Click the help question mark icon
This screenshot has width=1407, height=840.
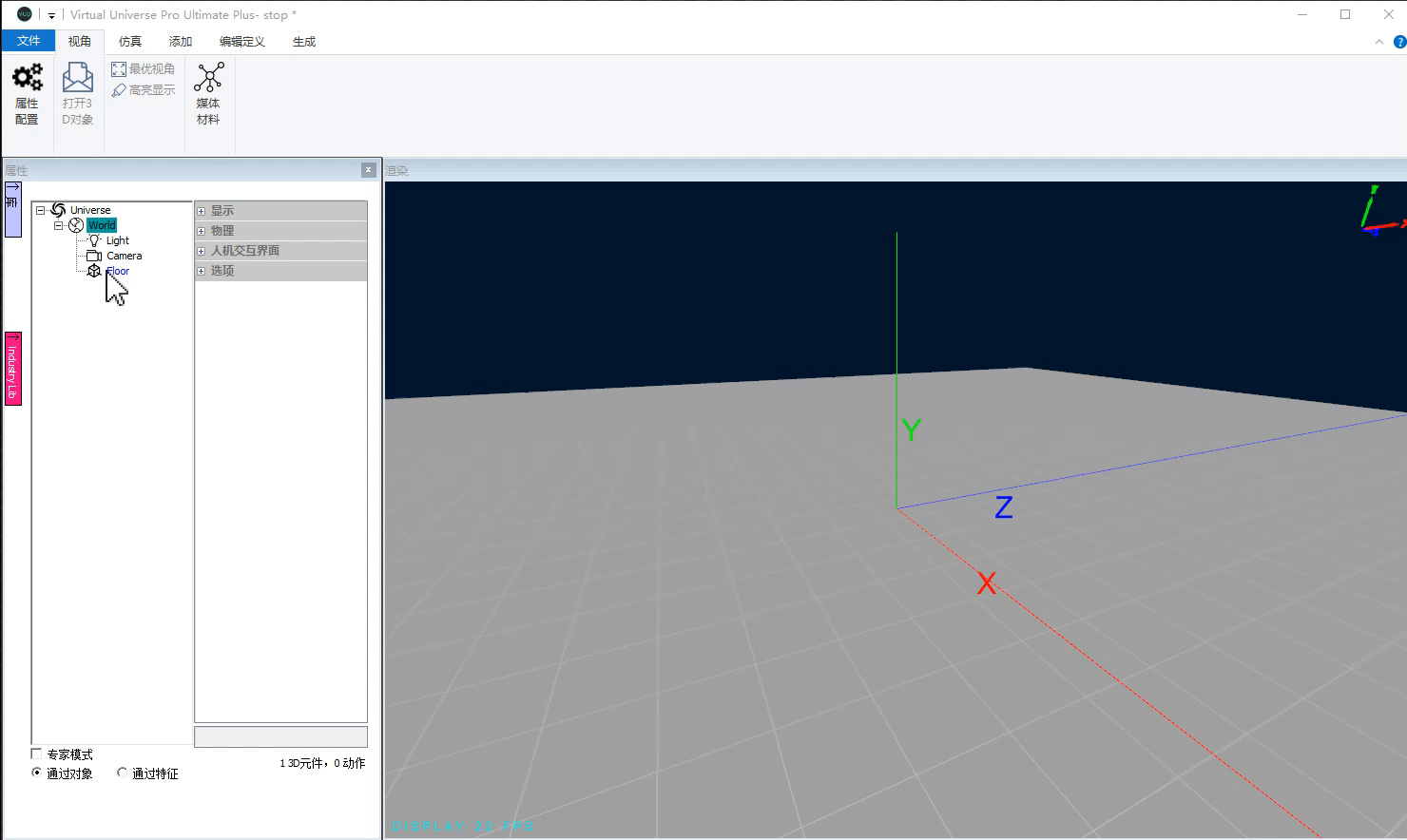[1399, 42]
